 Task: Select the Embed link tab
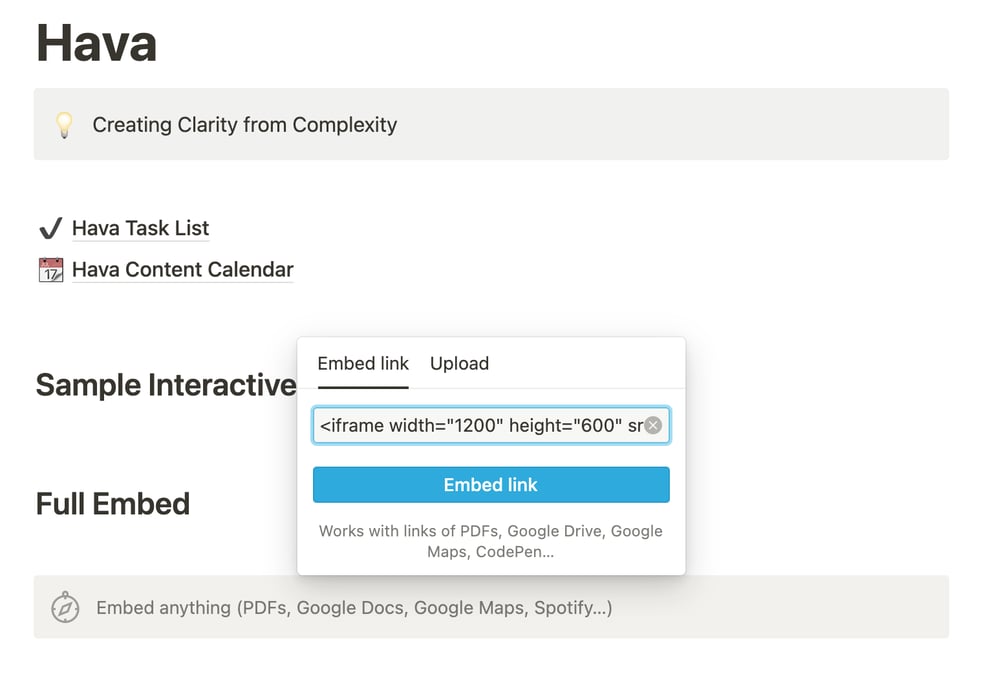(362, 363)
